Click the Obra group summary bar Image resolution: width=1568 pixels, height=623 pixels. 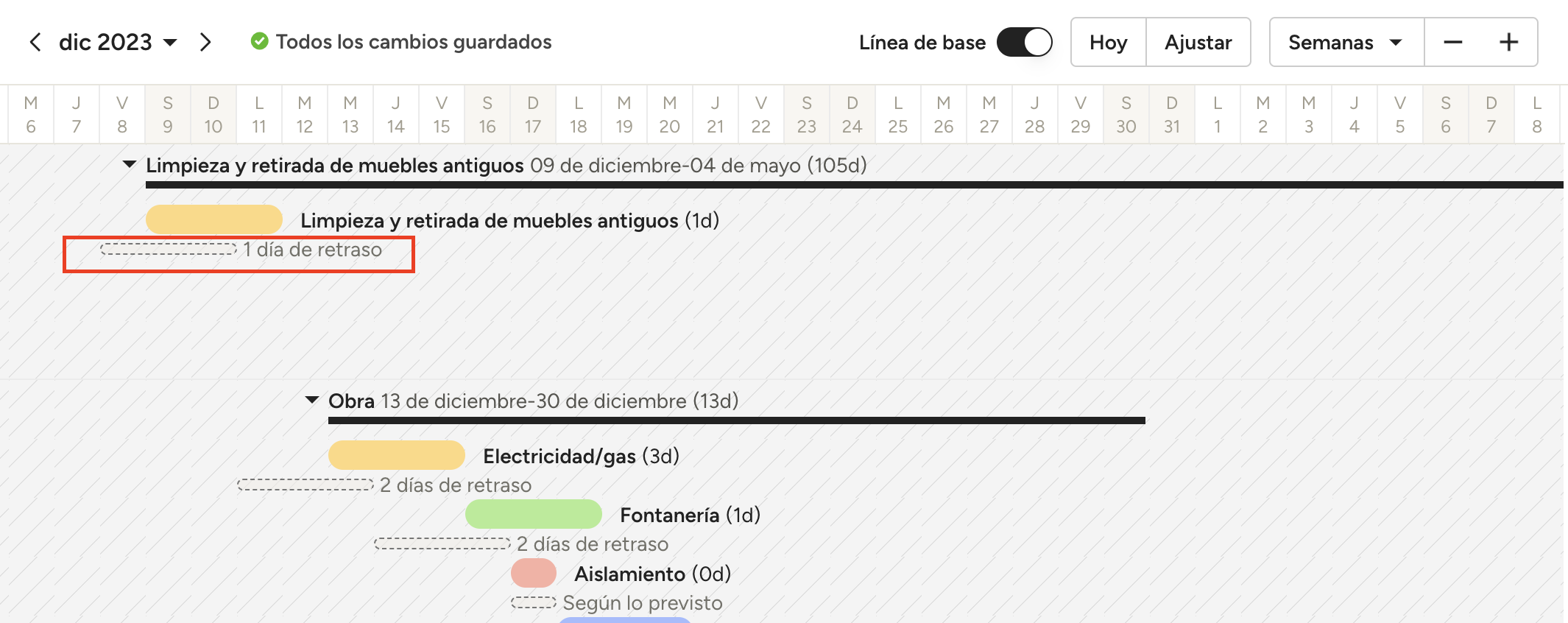pyautogui.click(x=736, y=420)
